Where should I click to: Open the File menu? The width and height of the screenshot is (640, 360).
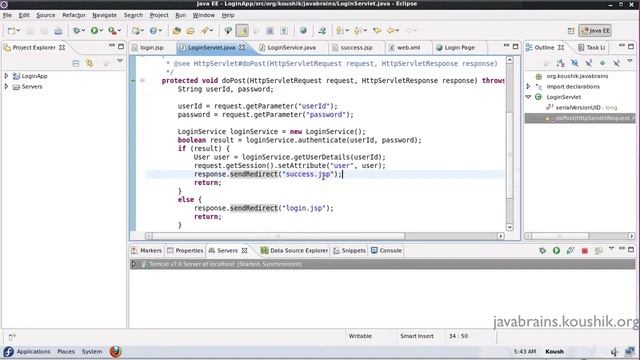coord(7,15)
